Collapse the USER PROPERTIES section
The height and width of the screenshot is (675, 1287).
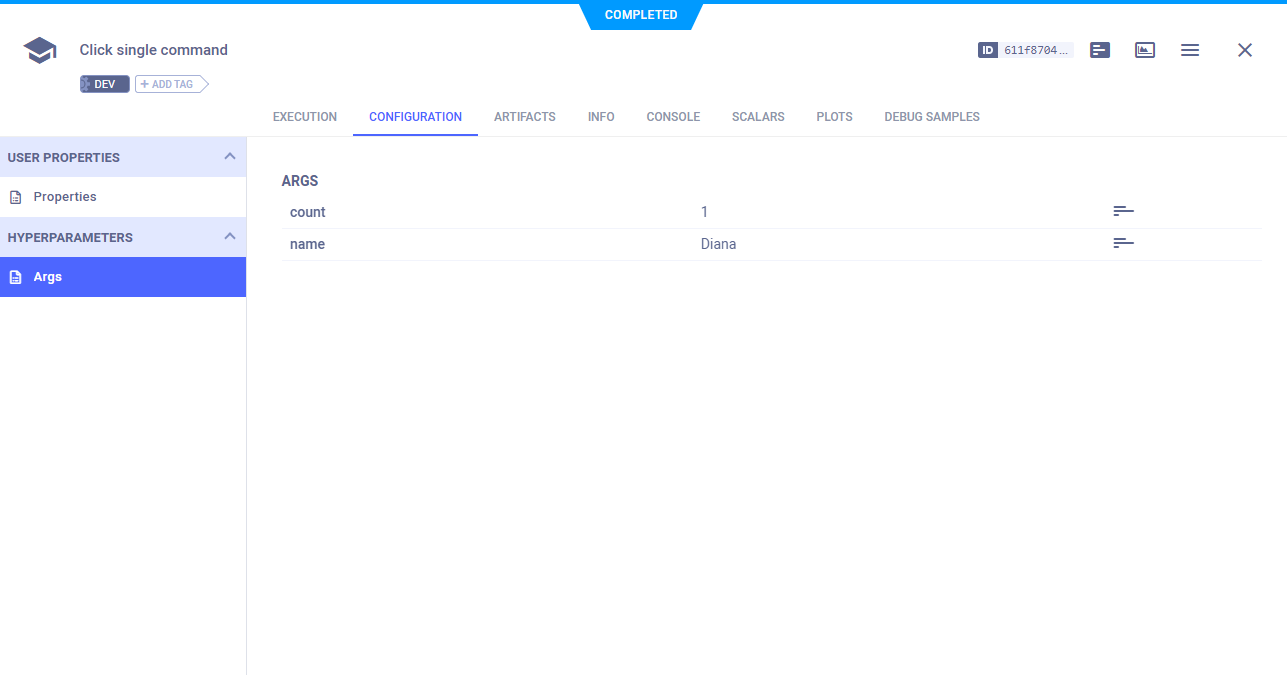231,157
